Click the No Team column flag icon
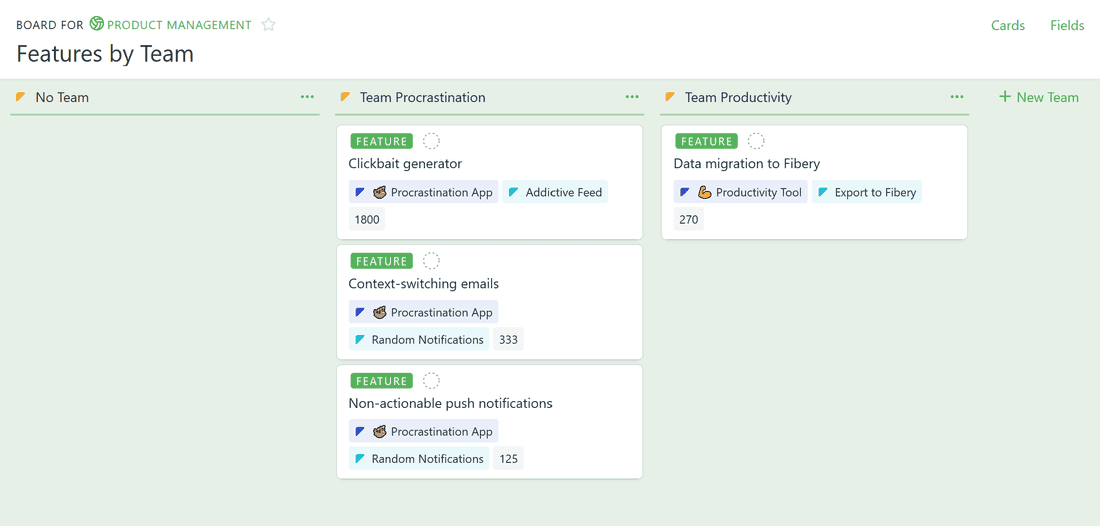This screenshot has height=526, width=1100. tap(20, 97)
